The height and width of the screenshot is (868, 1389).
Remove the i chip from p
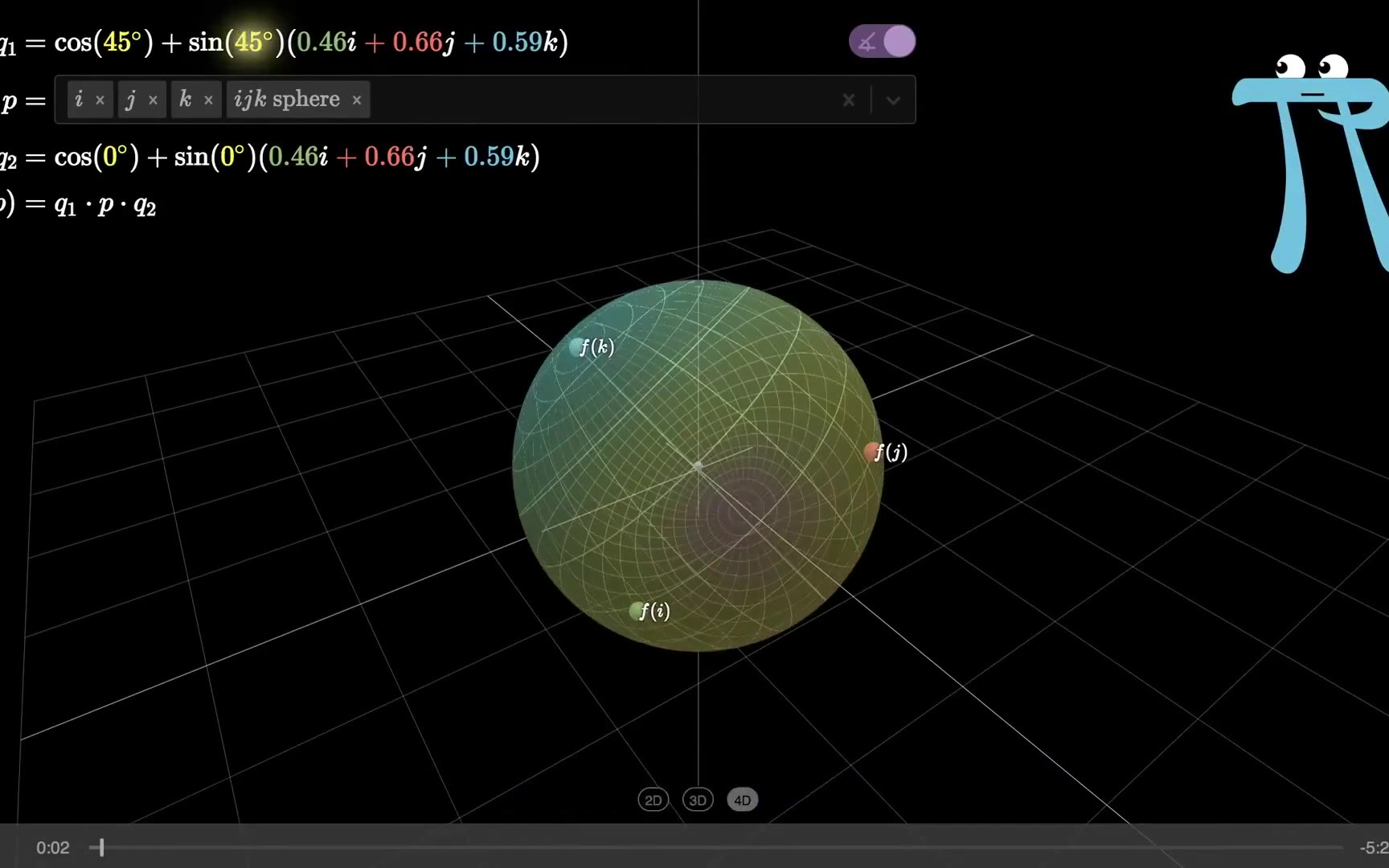100,100
